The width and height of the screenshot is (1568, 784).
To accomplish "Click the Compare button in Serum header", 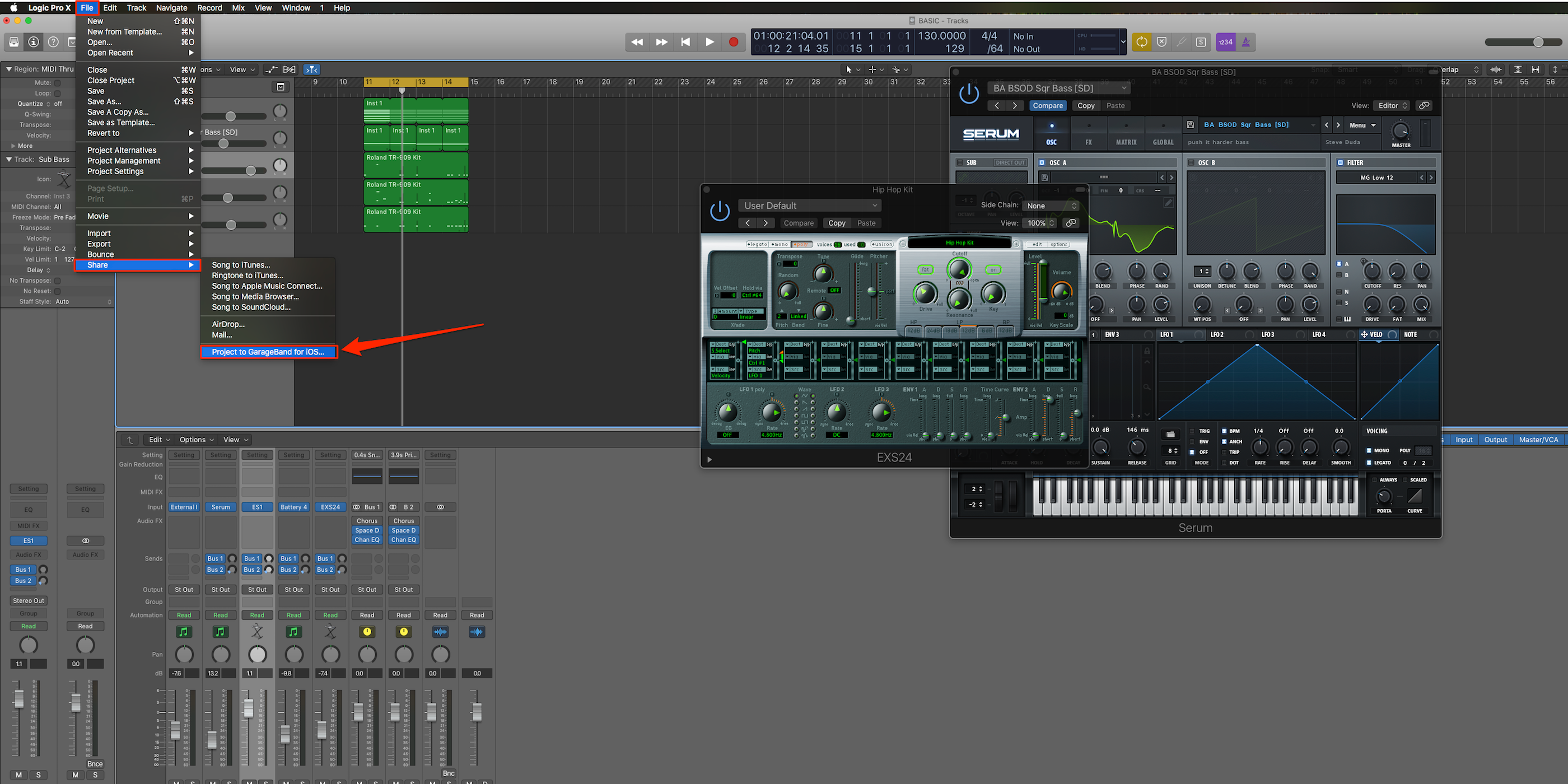I will point(1047,106).
